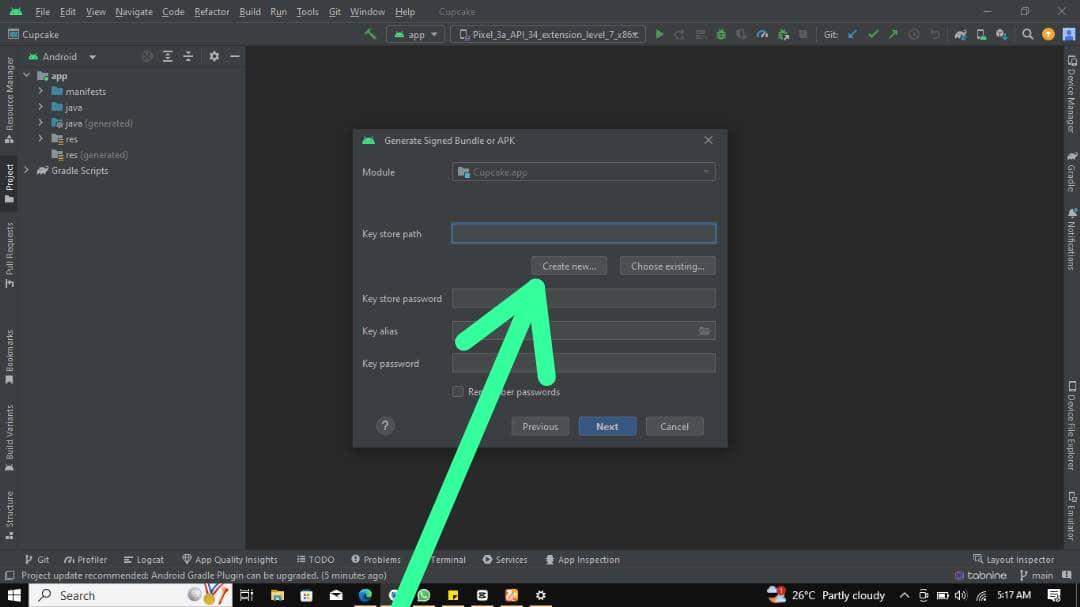Screen dimensions: 1080x607
Task: Click the Git update project arrow
Action: point(852,34)
